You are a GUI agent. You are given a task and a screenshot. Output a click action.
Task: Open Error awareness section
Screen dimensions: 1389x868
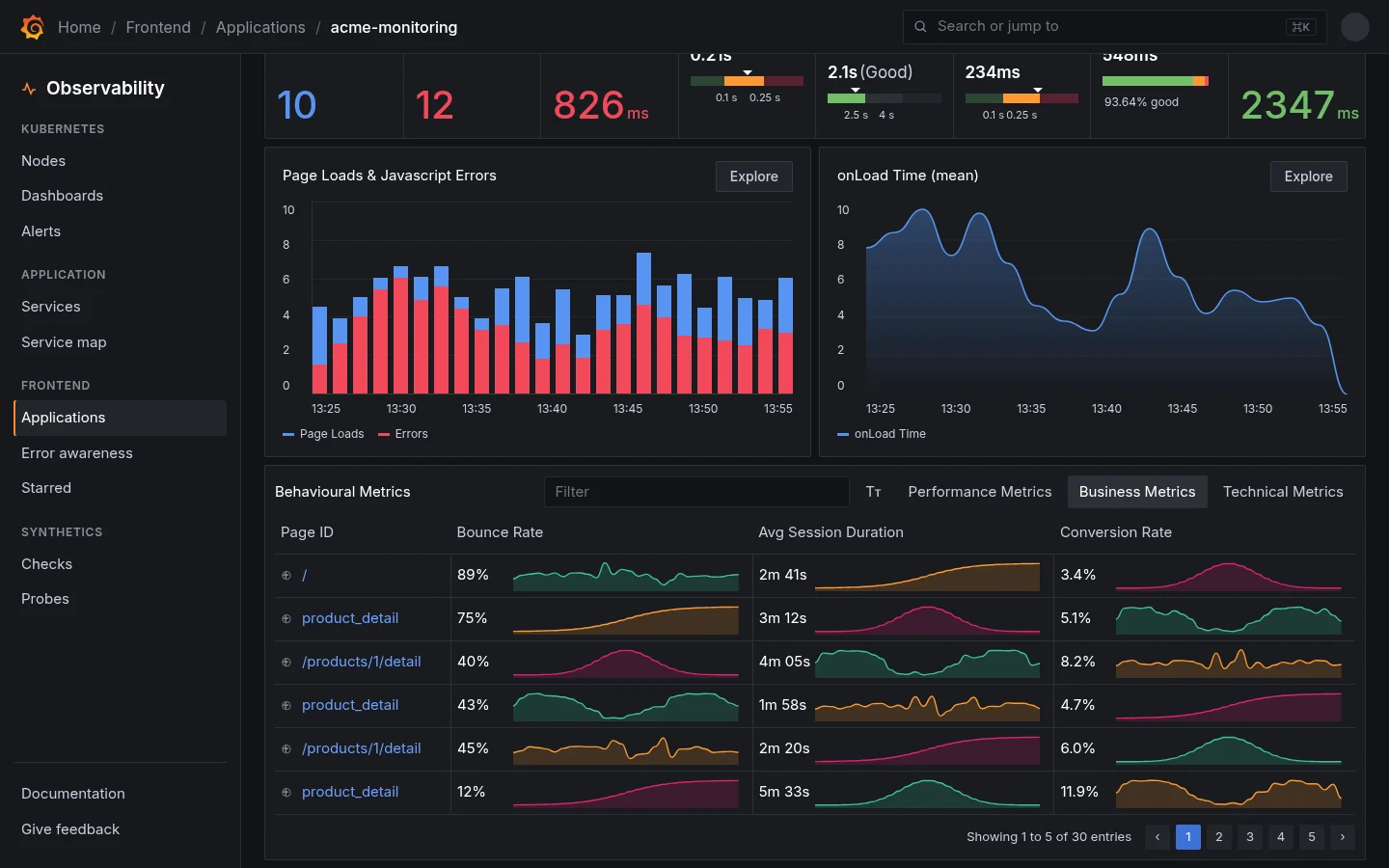pyautogui.click(x=77, y=453)
